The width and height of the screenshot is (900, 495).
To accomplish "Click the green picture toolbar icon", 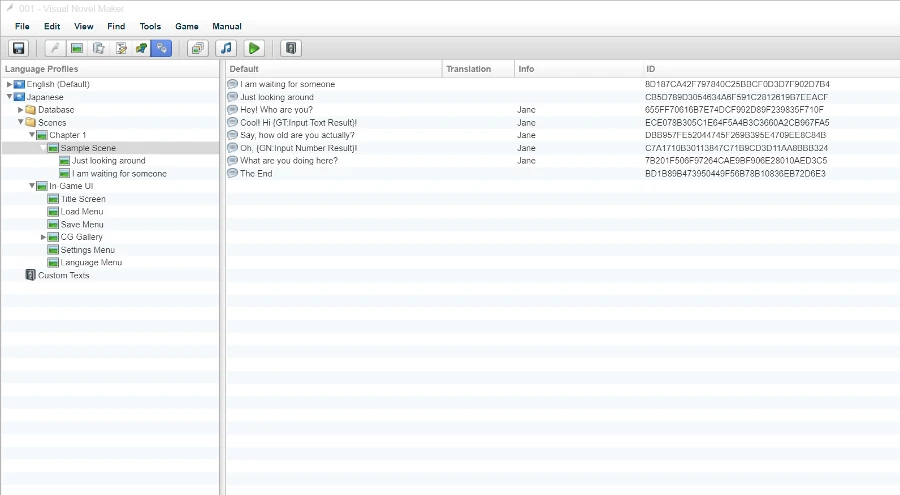I will (x=76, y=48).
